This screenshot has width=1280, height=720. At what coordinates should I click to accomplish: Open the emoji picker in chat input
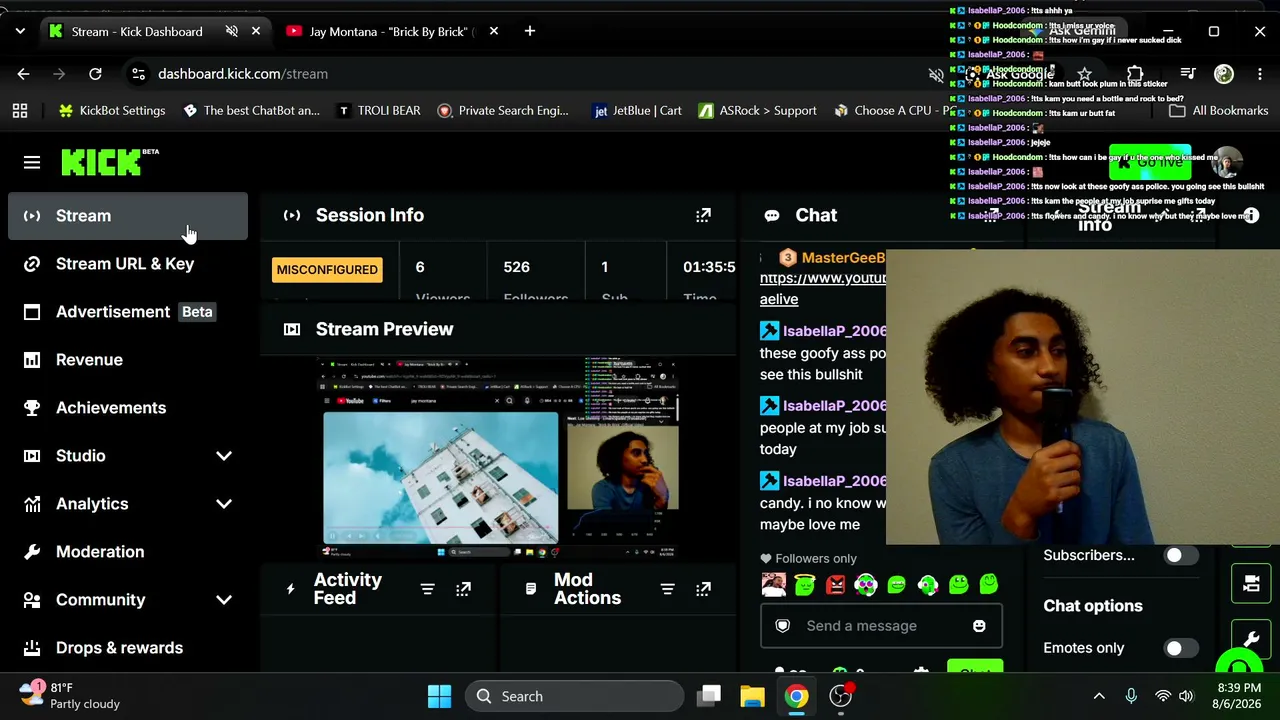pos(979,626)
